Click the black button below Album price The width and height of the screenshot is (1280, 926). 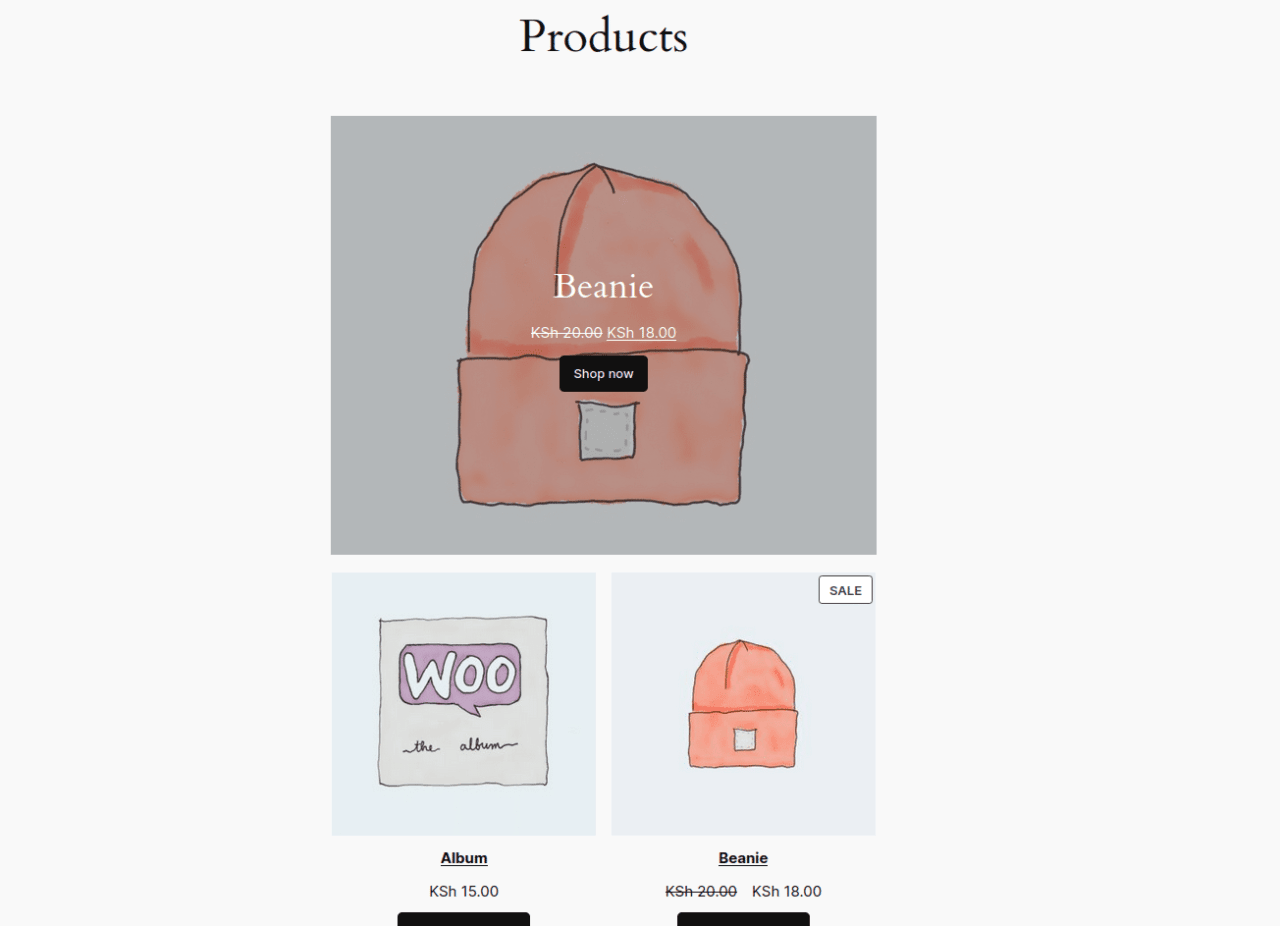point(464,919)
